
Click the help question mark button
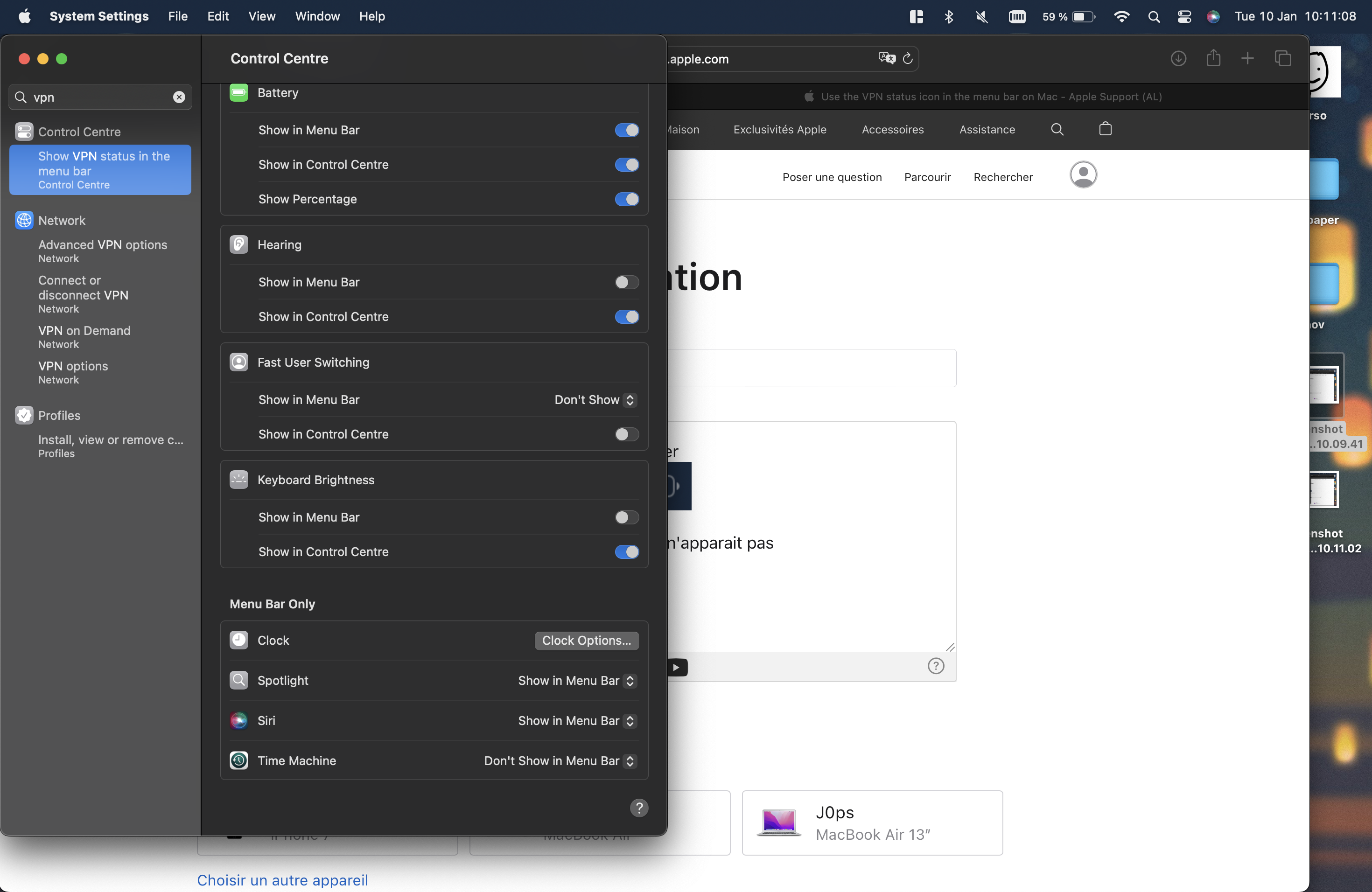(x=639, y=807)
